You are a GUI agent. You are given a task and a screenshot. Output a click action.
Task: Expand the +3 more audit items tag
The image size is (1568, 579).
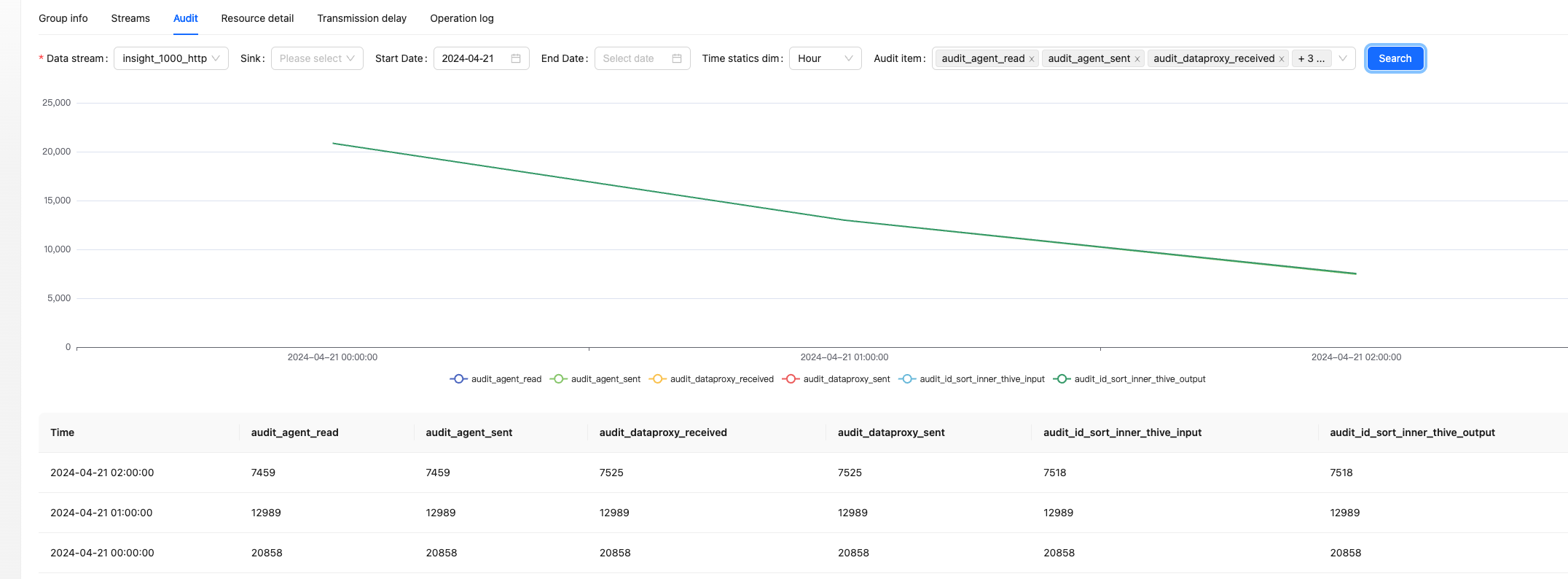coord(1312,58)
